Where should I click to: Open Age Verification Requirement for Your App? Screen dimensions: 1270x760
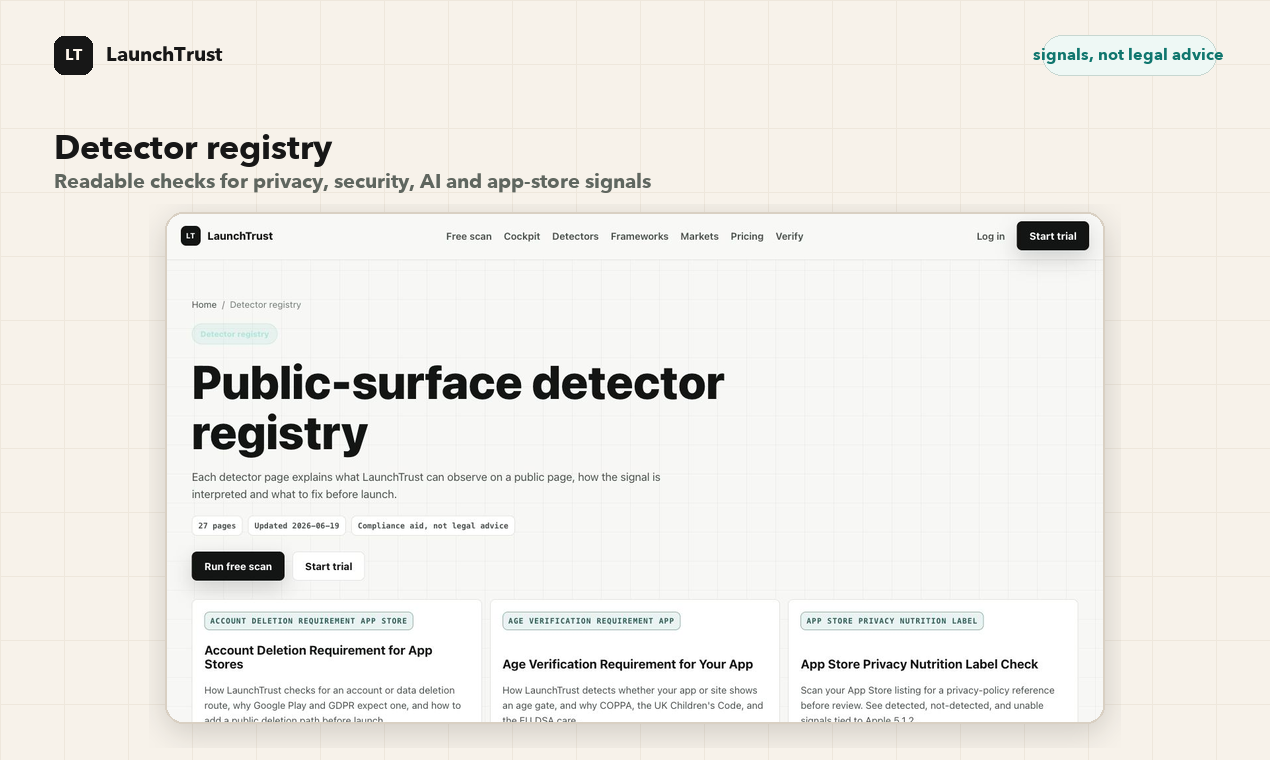tap(628, 664)
